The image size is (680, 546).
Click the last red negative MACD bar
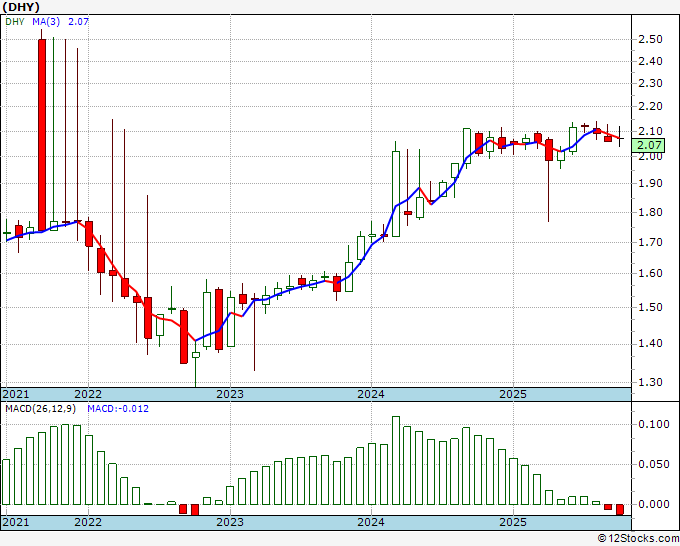(x=620, y=510)
